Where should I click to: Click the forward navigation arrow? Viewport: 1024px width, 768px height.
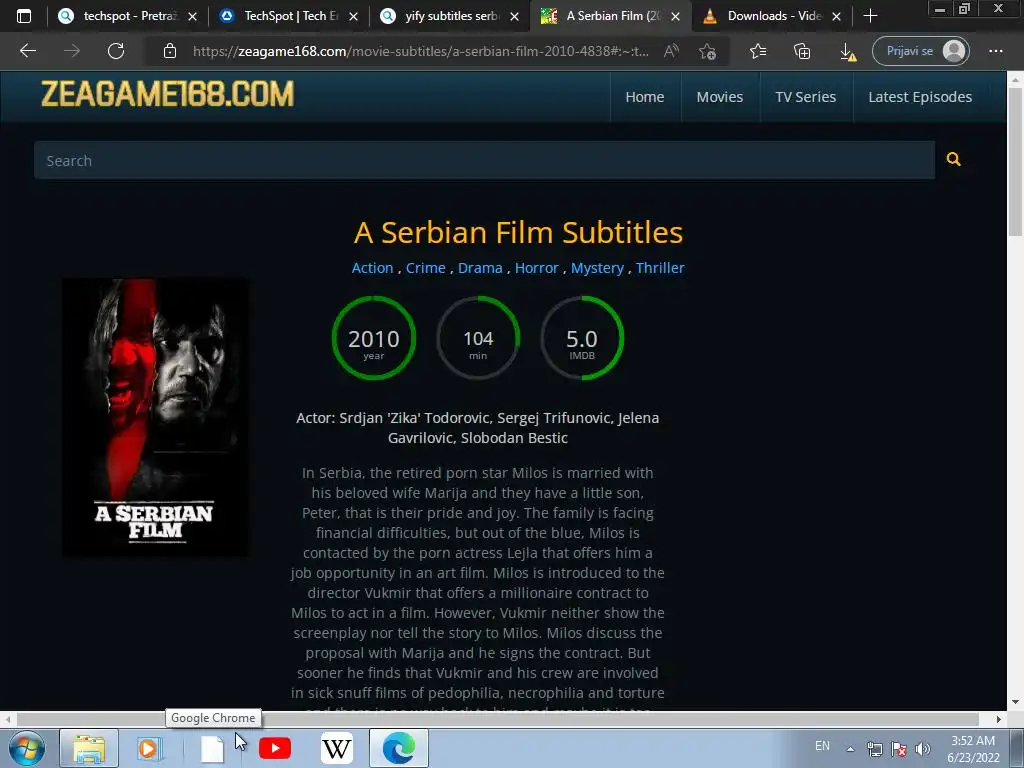tap(72, 51)
